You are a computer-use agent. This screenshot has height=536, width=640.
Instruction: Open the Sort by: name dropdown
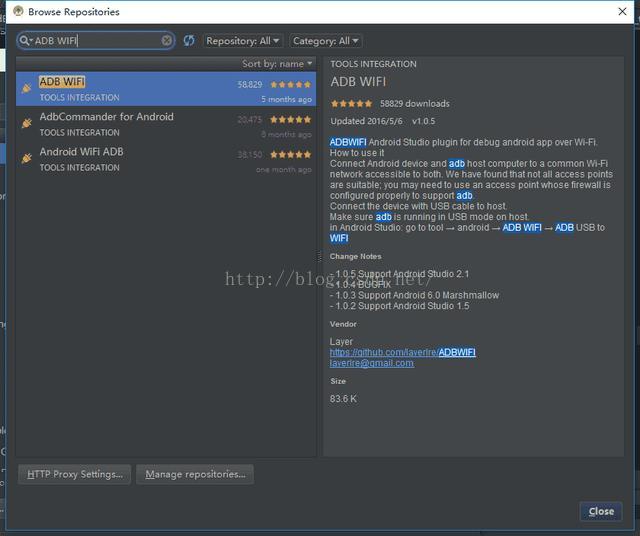pos(277,64)
